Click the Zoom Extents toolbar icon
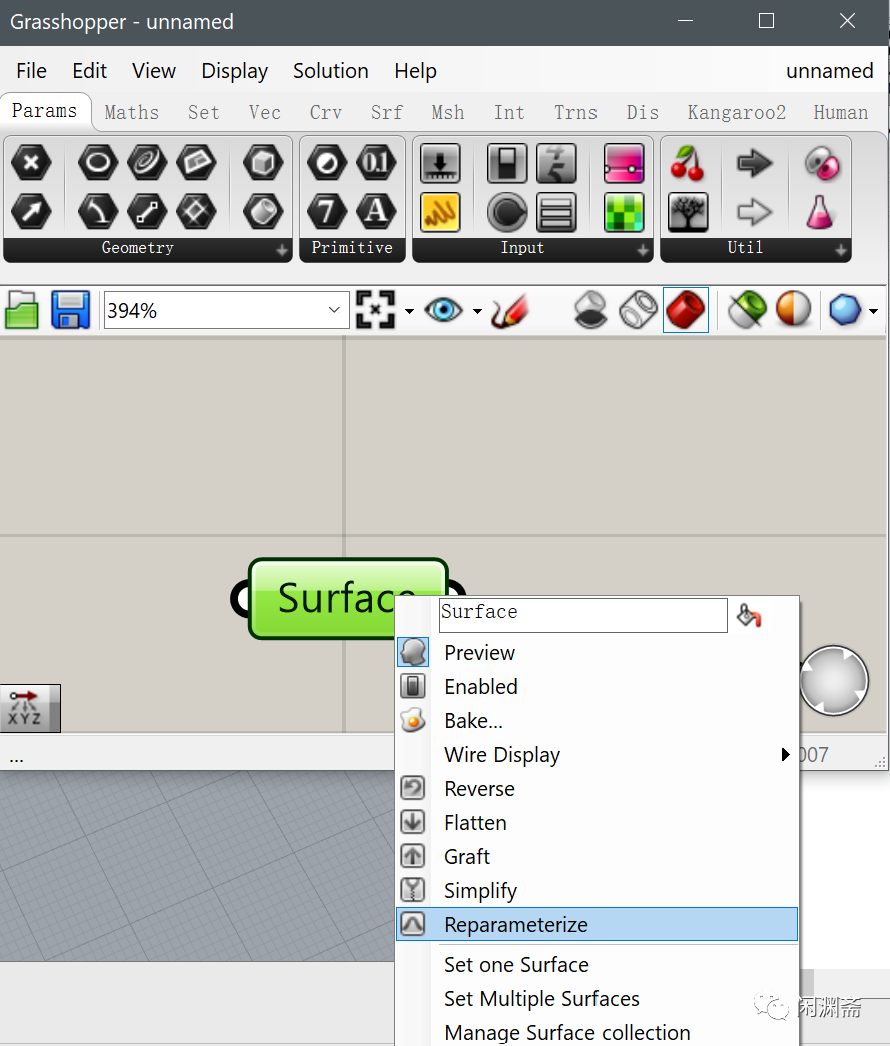Screen dimensions: 890x1046 (x=376, y=310)
